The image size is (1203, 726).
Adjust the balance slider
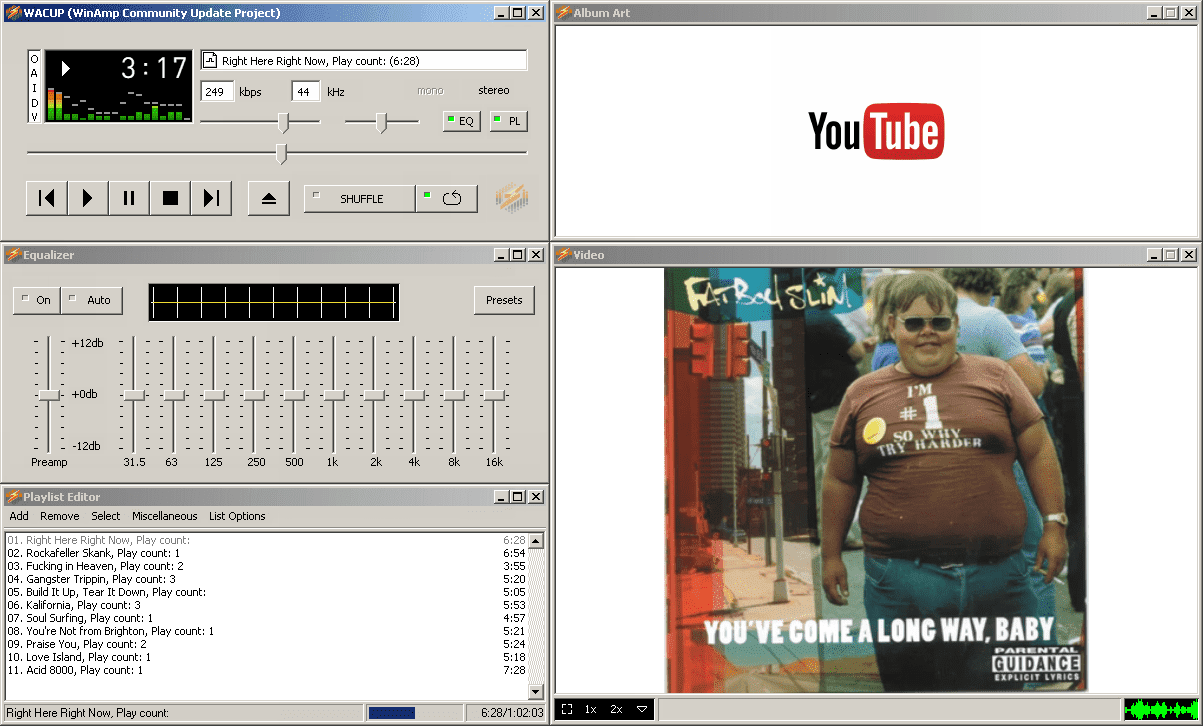(382, 122)
